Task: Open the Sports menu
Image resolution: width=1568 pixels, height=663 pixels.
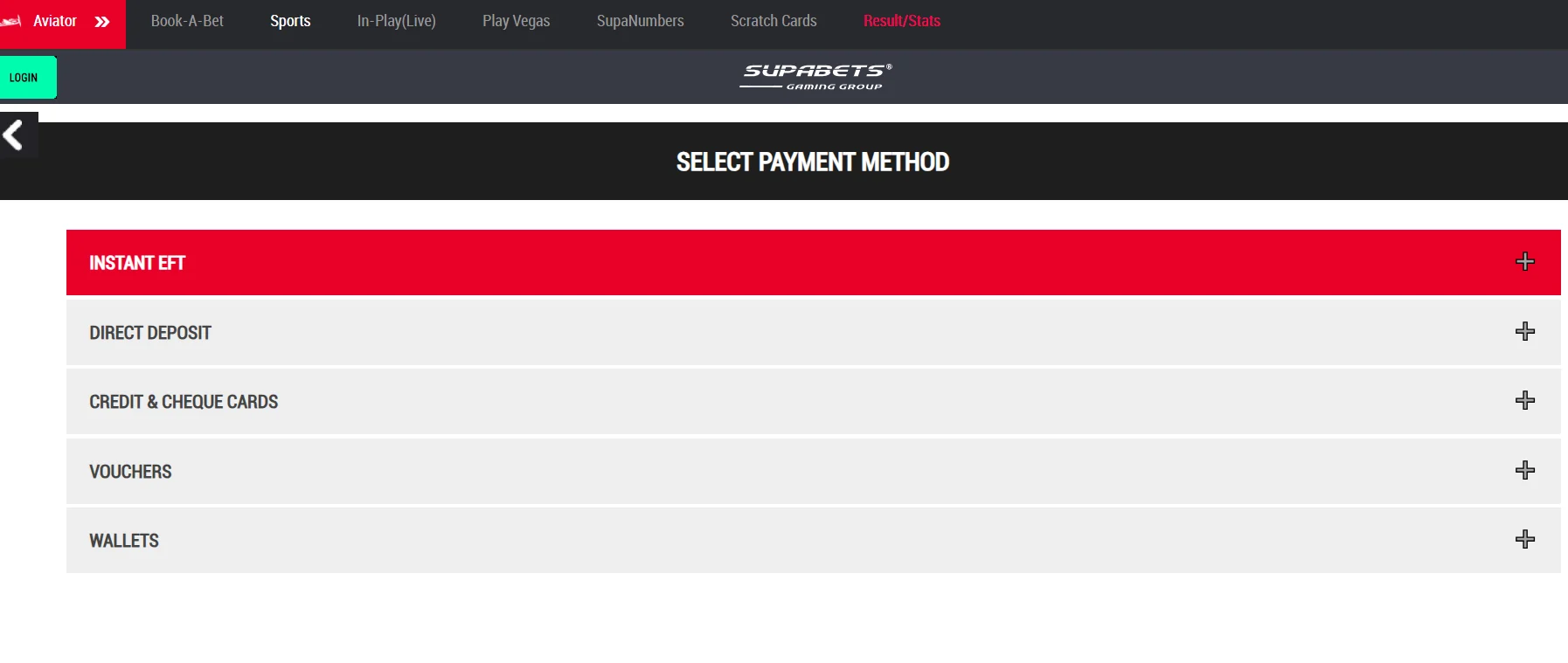Action: [x=289, y=20]
